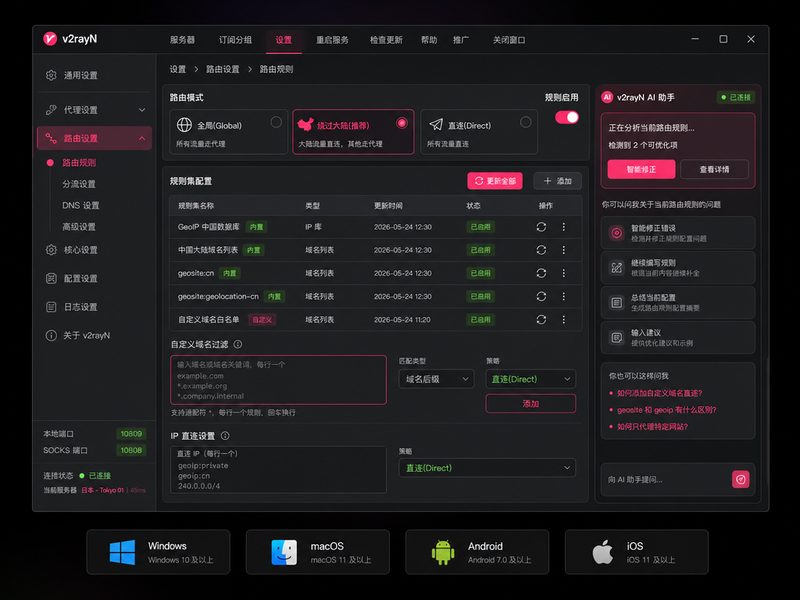Viewport: 800px width, 600px height.
Task: Select the 全局(Global) routing mode
Action: tap(229, 132)
